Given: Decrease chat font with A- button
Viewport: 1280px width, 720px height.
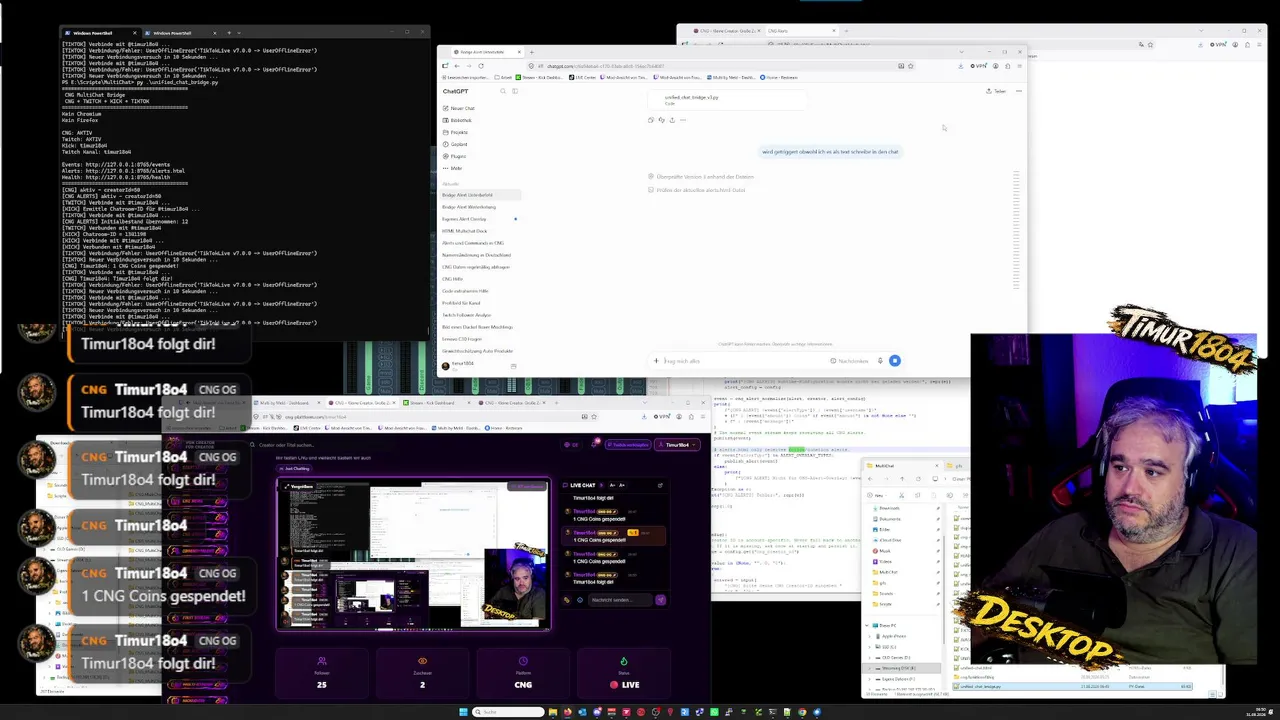Looking at the screenshot, I should point(612,485).
